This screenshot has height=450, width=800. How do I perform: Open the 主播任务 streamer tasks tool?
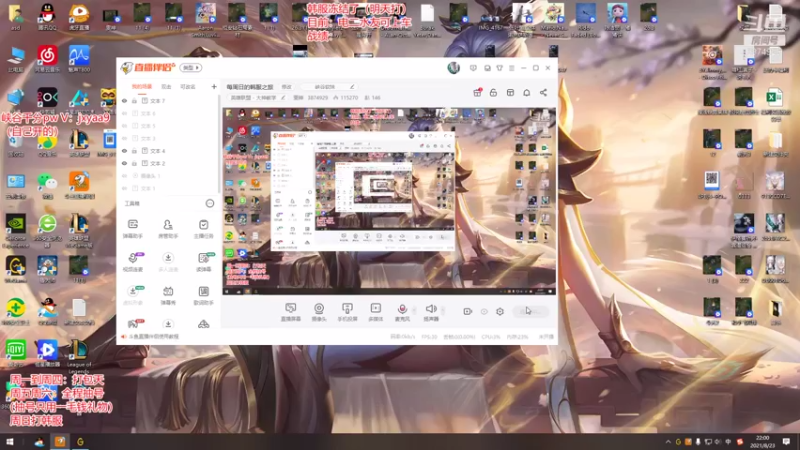[203, 229]
